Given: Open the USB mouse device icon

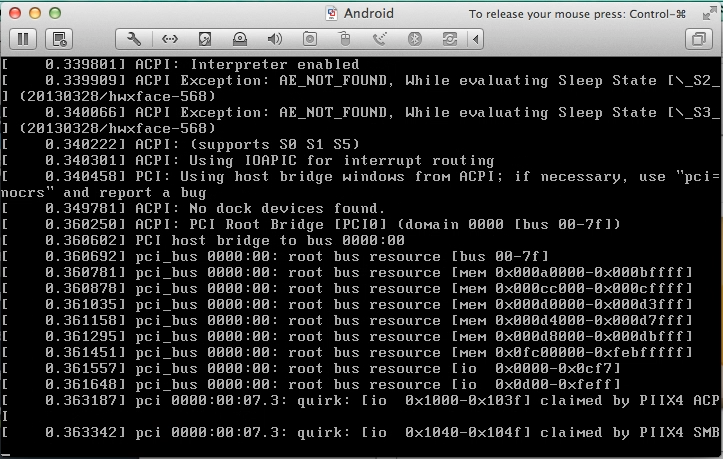Looking at the screenshot, I should [x=344, y=39].
